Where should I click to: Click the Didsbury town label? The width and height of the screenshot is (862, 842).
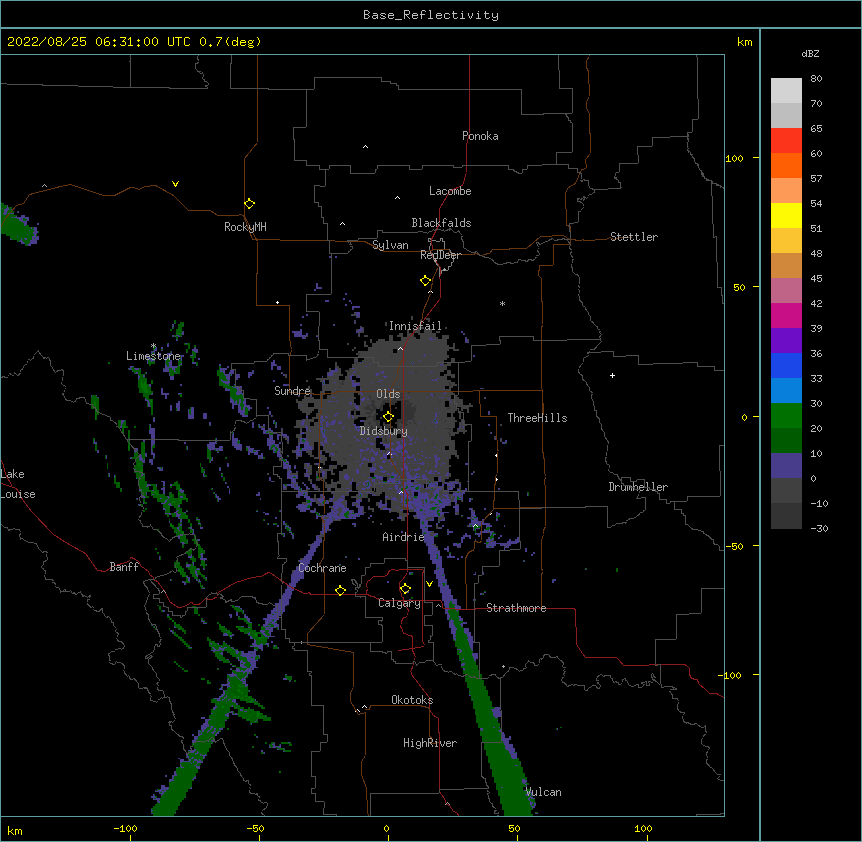click(384, 431)
